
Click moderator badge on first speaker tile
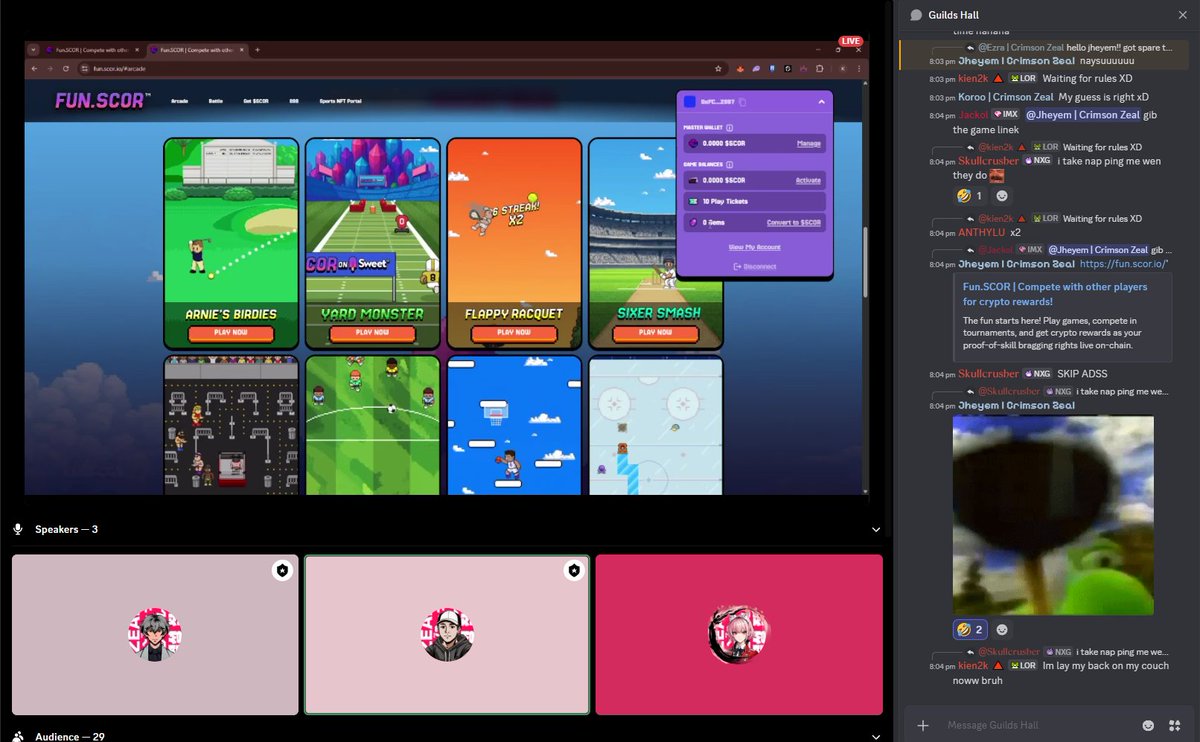click(x=282, y=570)
